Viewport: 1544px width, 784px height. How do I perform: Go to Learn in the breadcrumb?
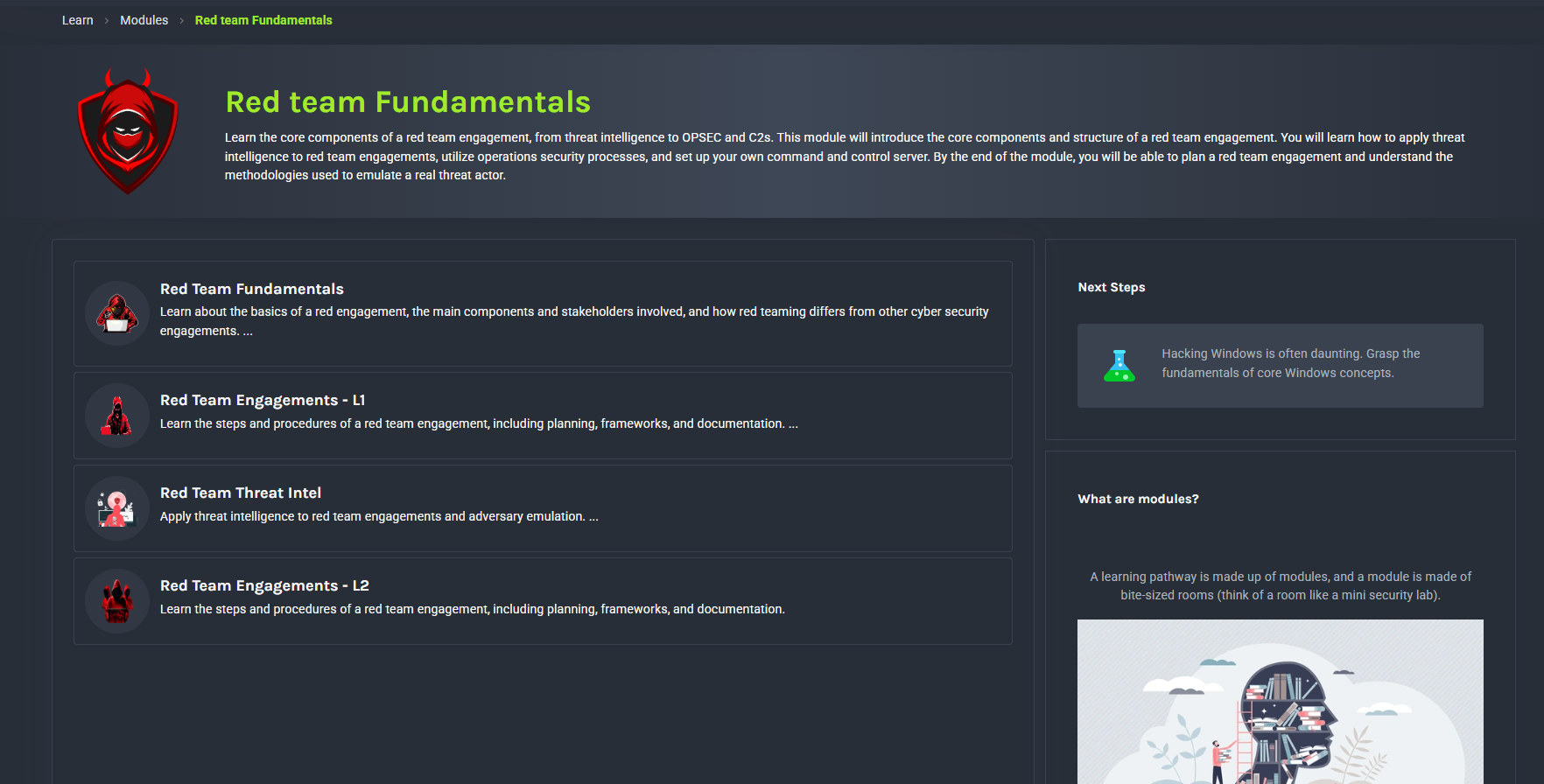(x=78, y=20)
